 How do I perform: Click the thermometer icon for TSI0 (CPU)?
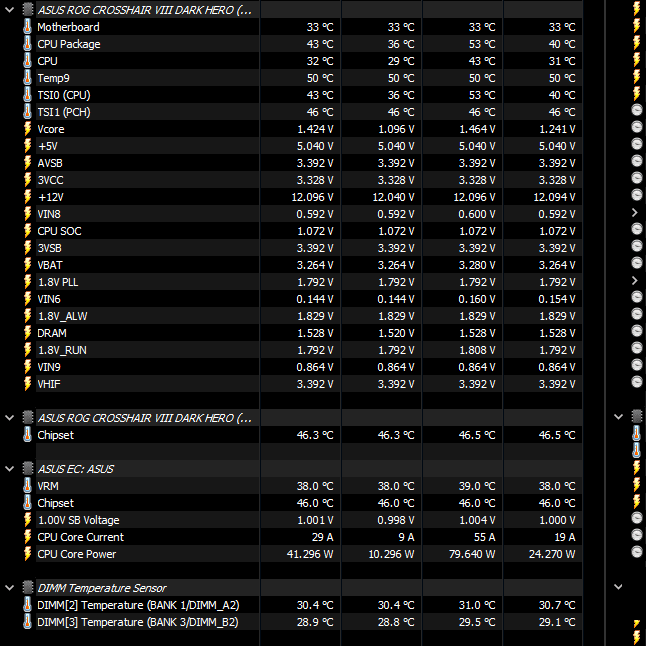tap(27, 95)
